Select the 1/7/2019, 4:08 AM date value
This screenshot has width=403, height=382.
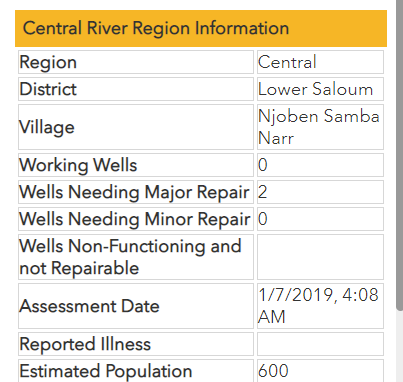click(x=320, y=306)
